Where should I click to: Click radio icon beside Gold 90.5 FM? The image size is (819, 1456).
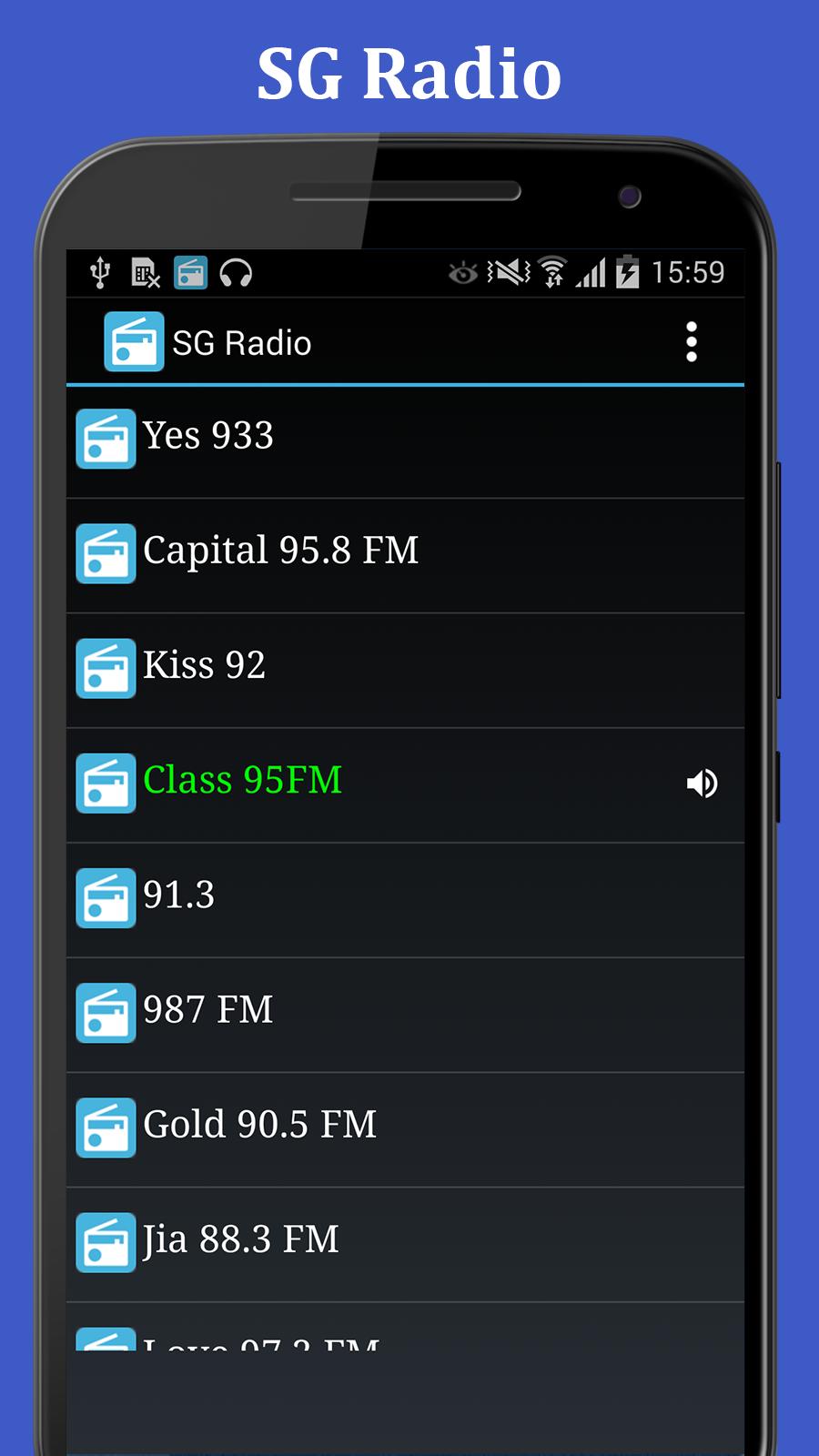tap(106, 1127)
